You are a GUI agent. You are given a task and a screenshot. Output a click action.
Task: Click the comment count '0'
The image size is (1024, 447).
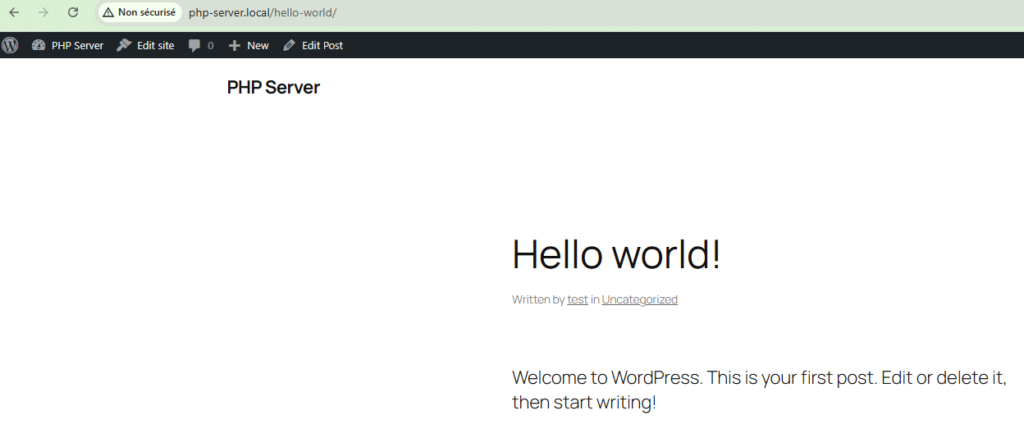coord(210,46)
